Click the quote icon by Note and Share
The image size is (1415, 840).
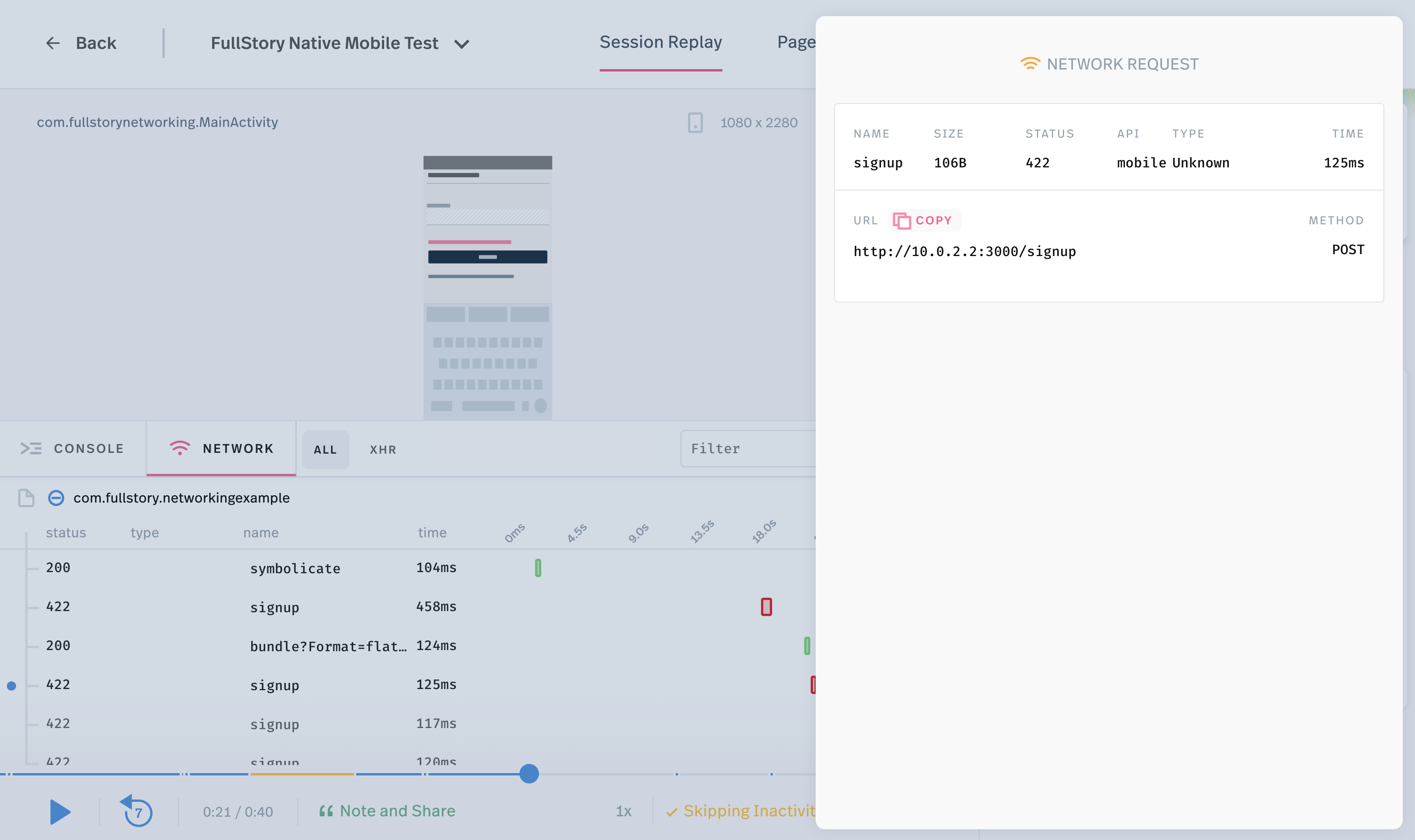tap(326, 811)
